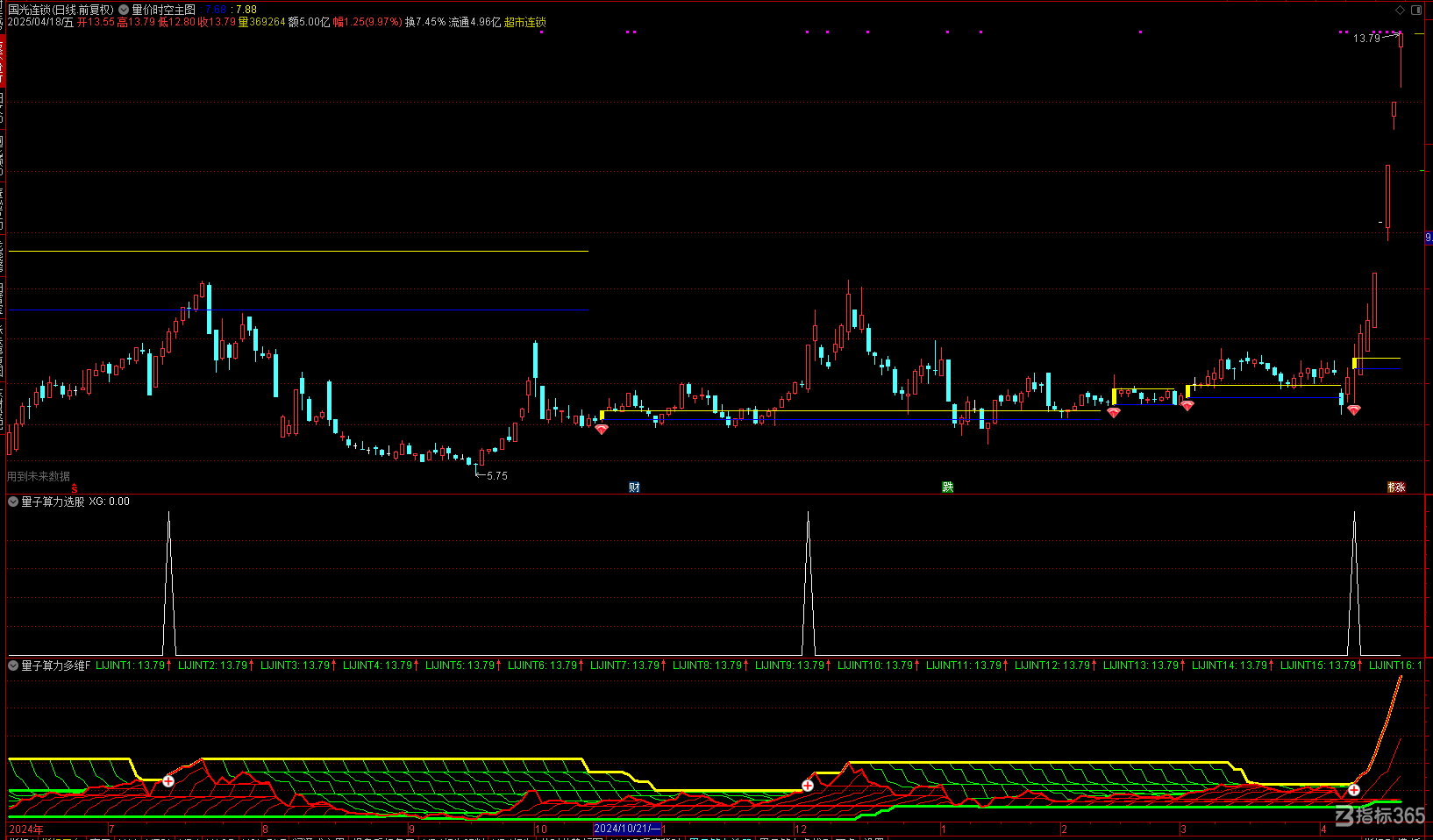Click the red gem signal in February
The width and height of the screenshot is (1433, 840).
[x=1114, y=412]
